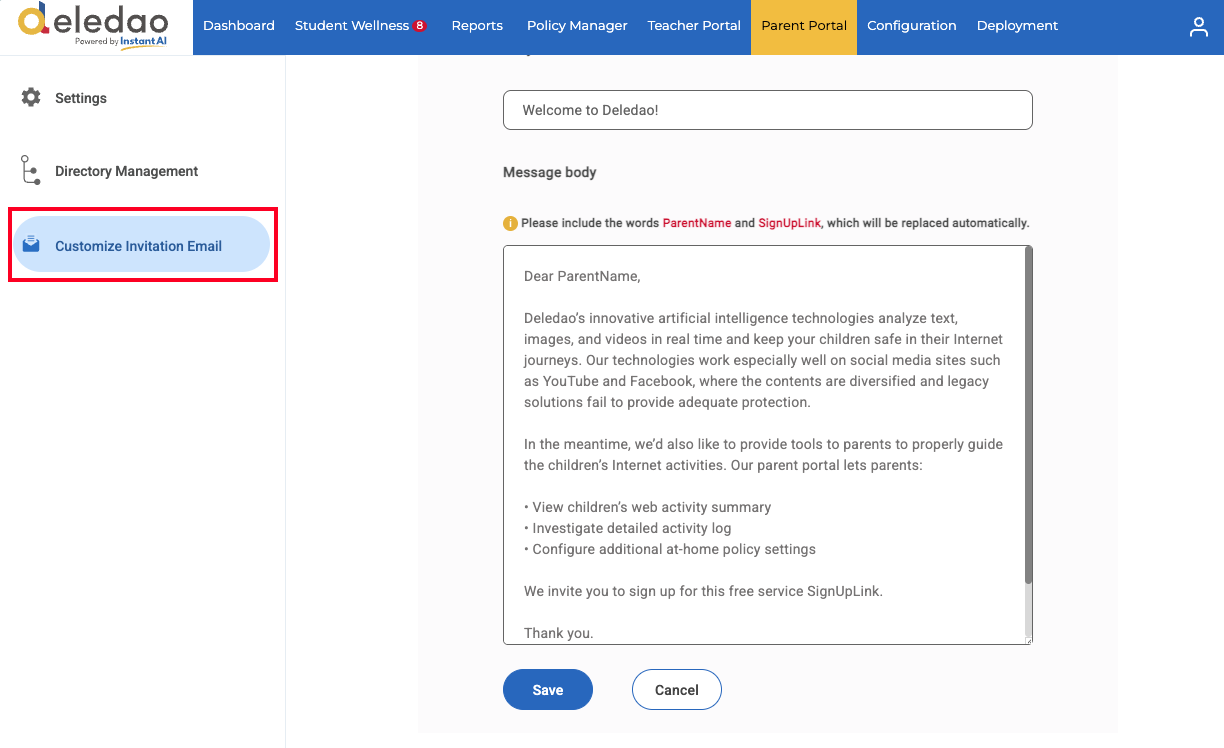Click the red 'ParentName' keyword in hint

697,223
